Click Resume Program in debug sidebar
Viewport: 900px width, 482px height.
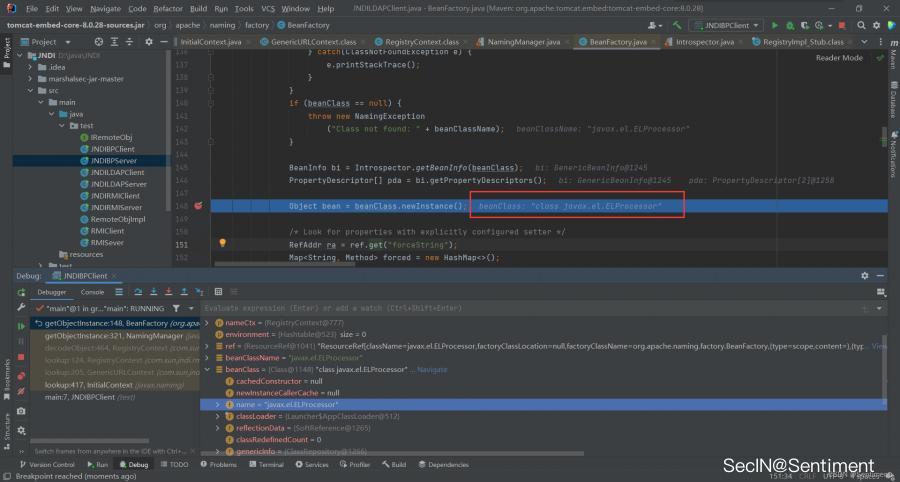point(21,325)
